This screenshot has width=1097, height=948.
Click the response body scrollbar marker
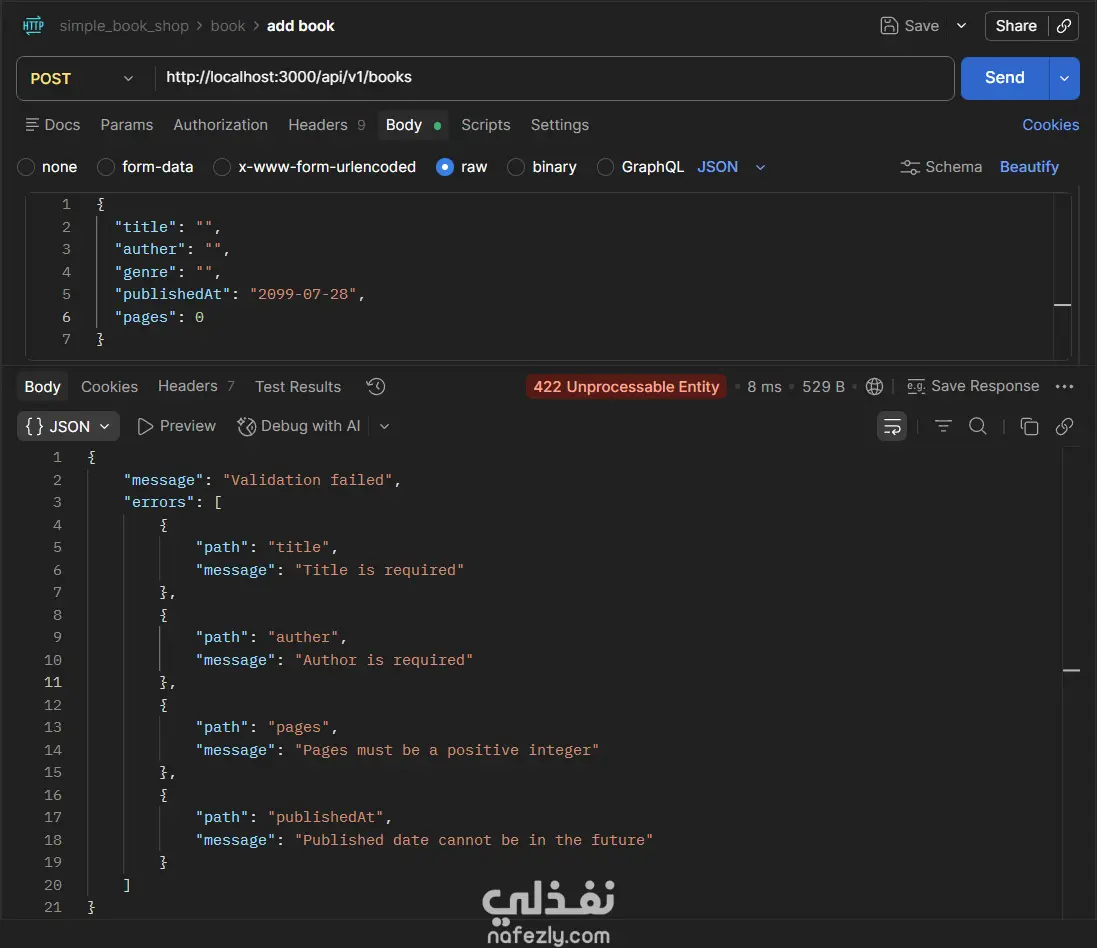point(1071,670)
